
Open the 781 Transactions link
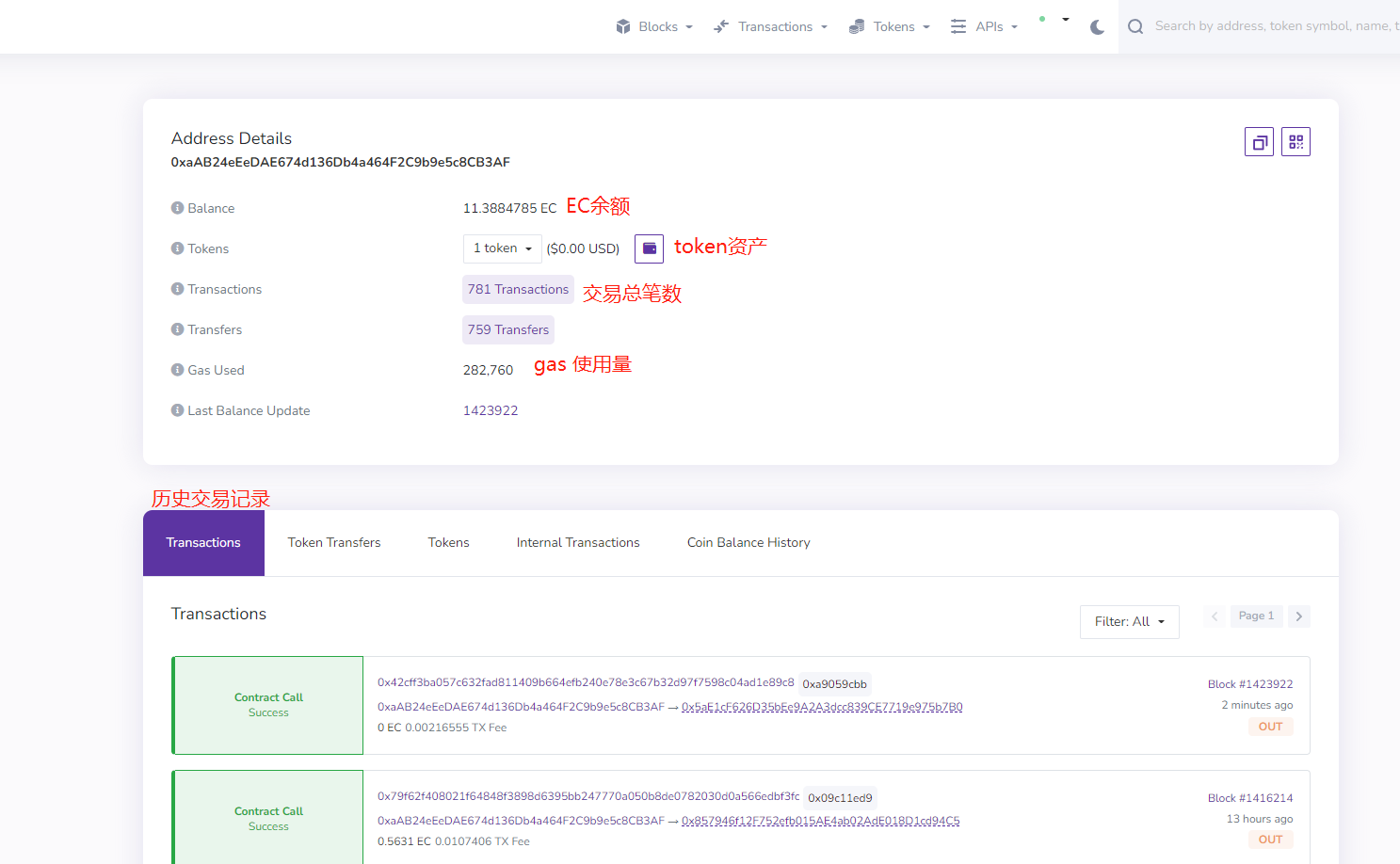click(x=518, y=289)
